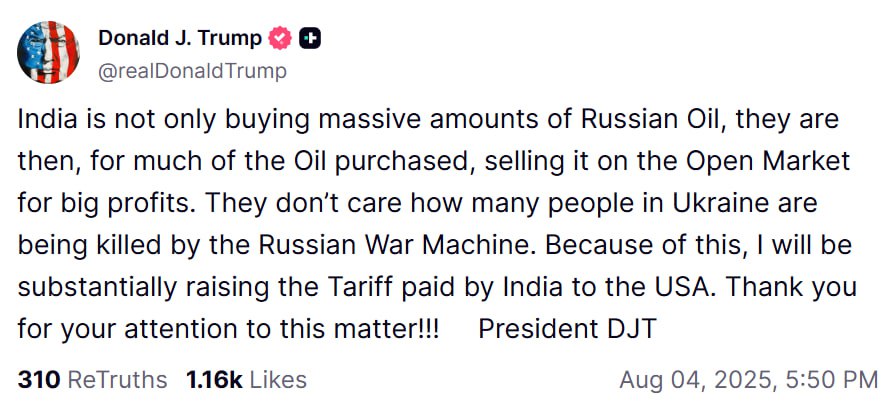894x409 pixels.
Task: Open the @realDonaldTrump handle link
Action: pos(192,70)
